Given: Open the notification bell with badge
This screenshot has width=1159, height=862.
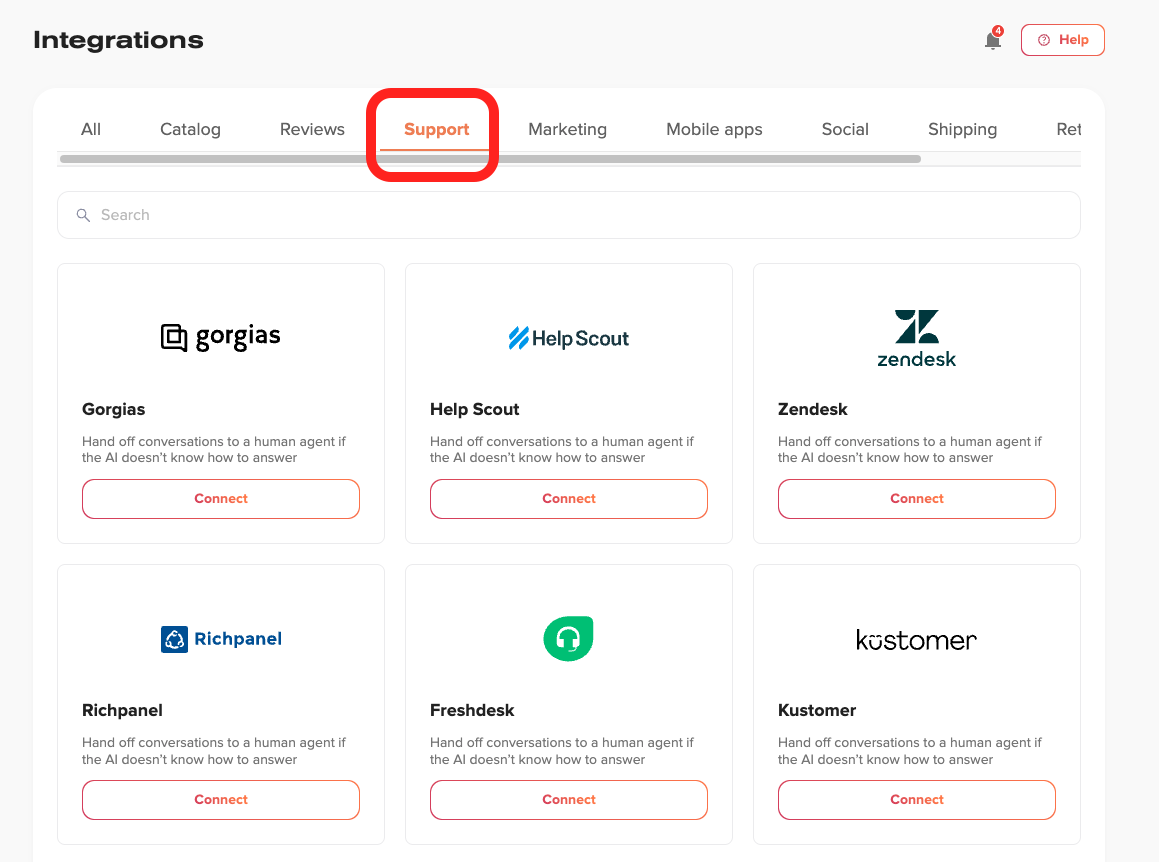Looking at the screenshot, I should (993, 39).
